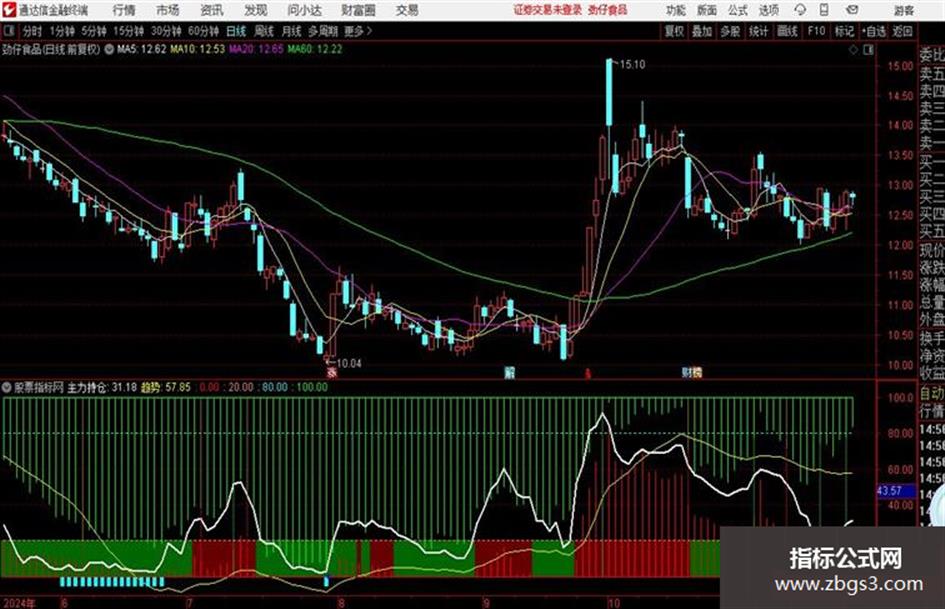The height and width of the screenshot is (609, 945).
Task: Click the MA10: 12.53 indicator value
Action: tap(197, 49)
